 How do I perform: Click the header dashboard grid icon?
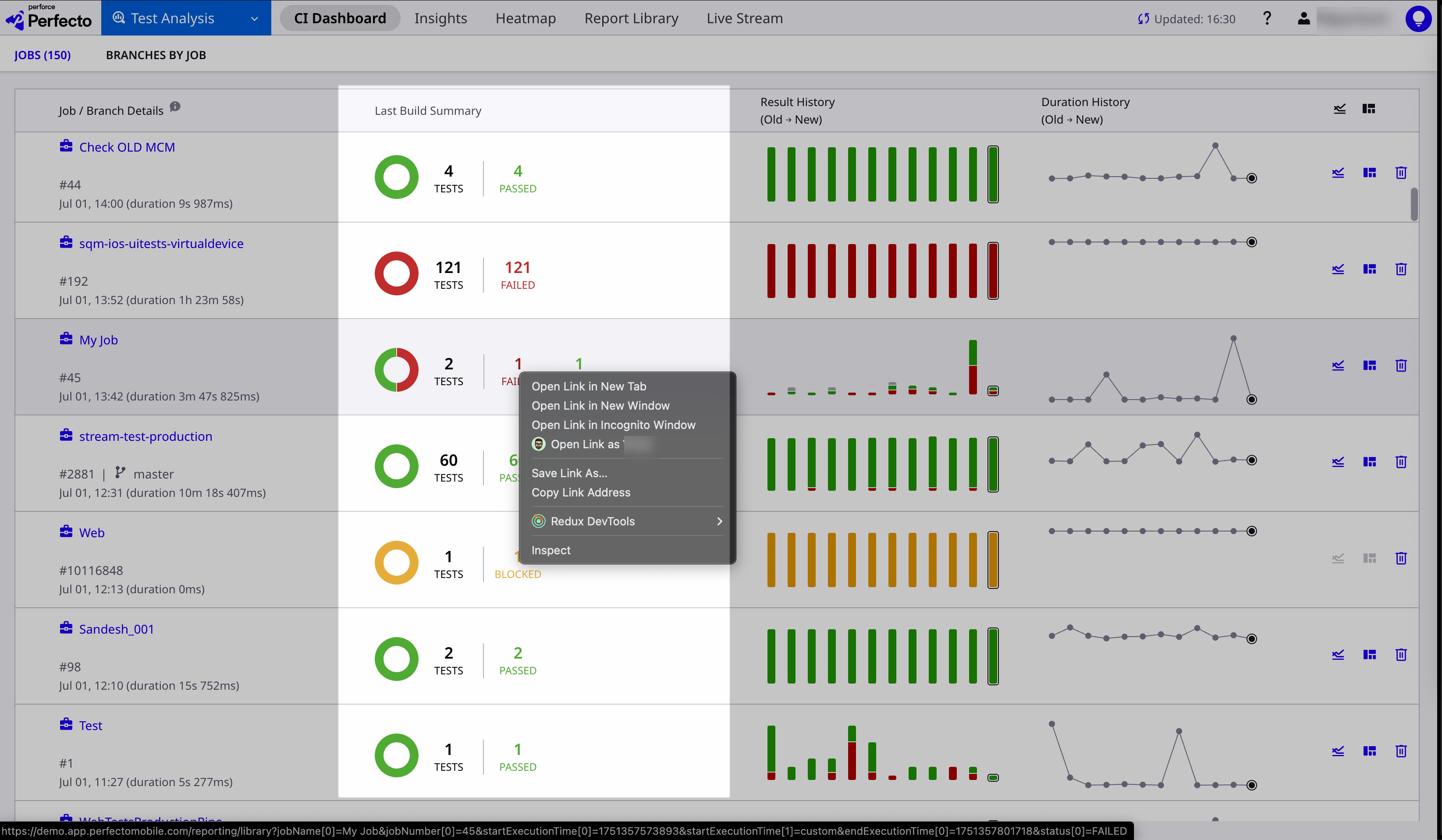1369,109
